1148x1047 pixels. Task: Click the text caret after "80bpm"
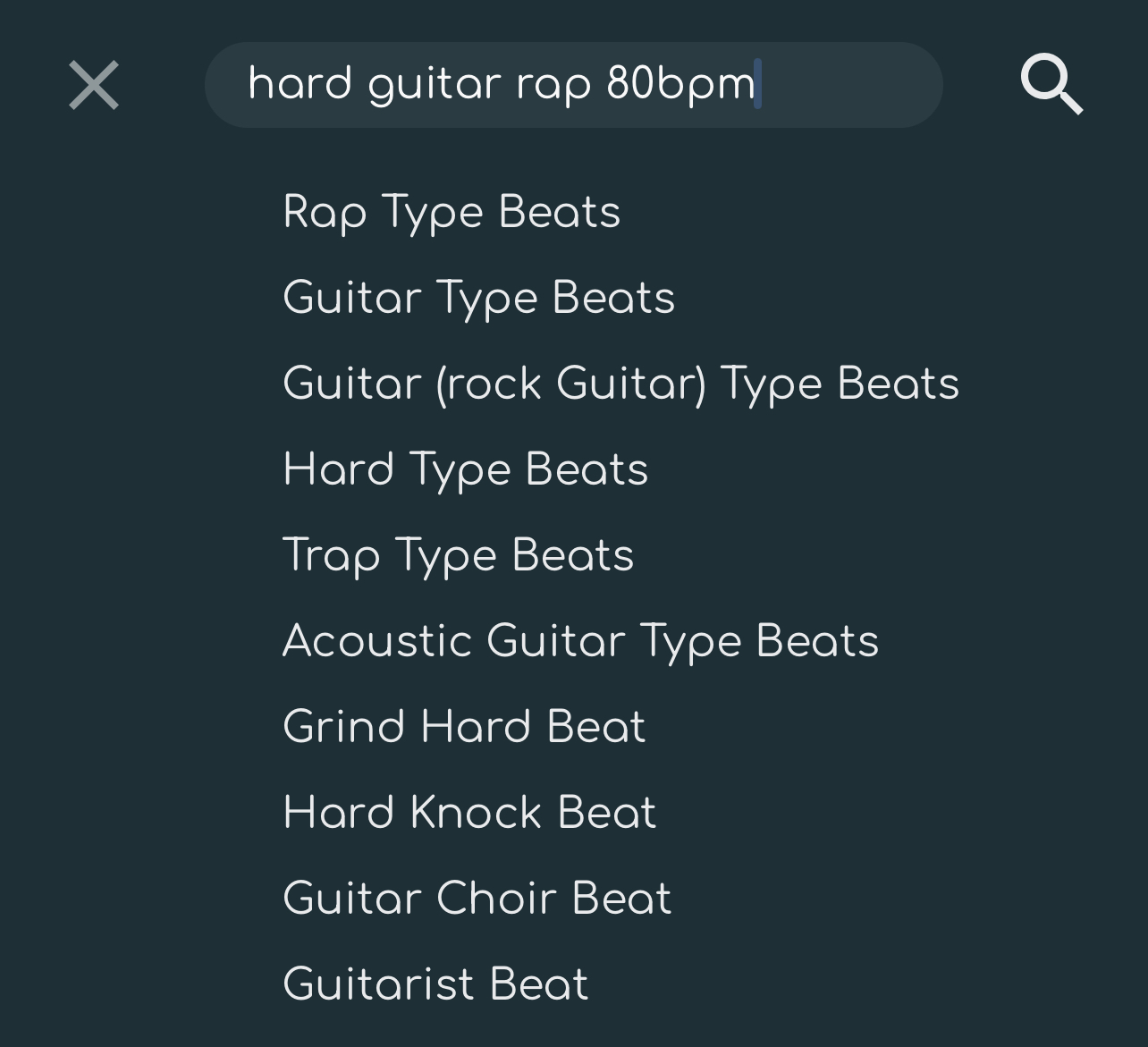[x=758, y=84]
